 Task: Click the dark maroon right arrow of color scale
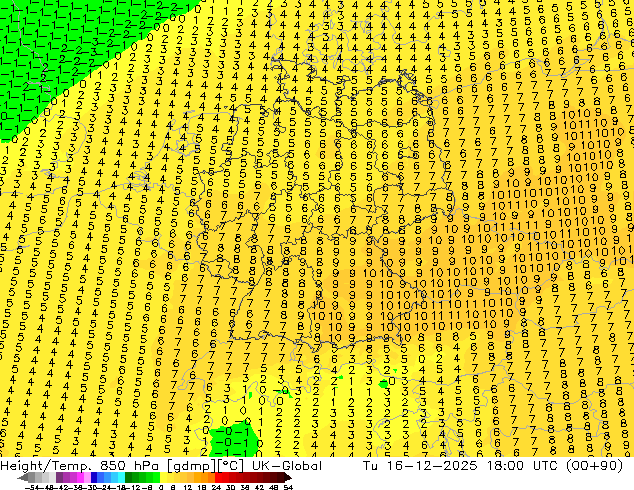pos(288,478)
